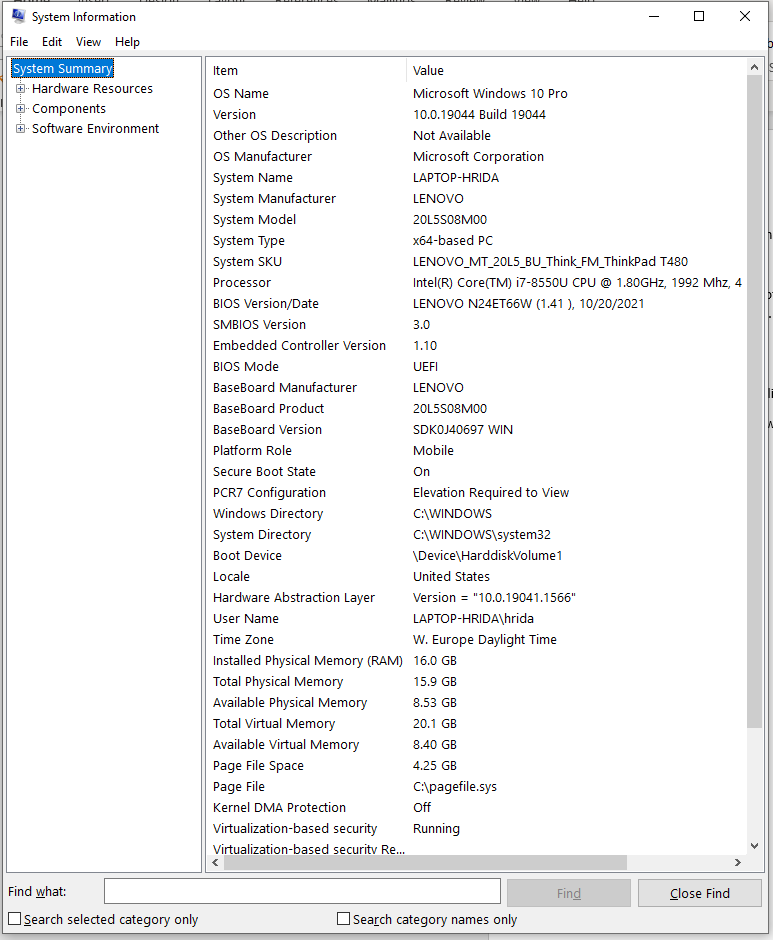Image resolution: width=773 pixels, height=940 pixels.
Task: Select the System Name row
Action: (x=477, y=177)
